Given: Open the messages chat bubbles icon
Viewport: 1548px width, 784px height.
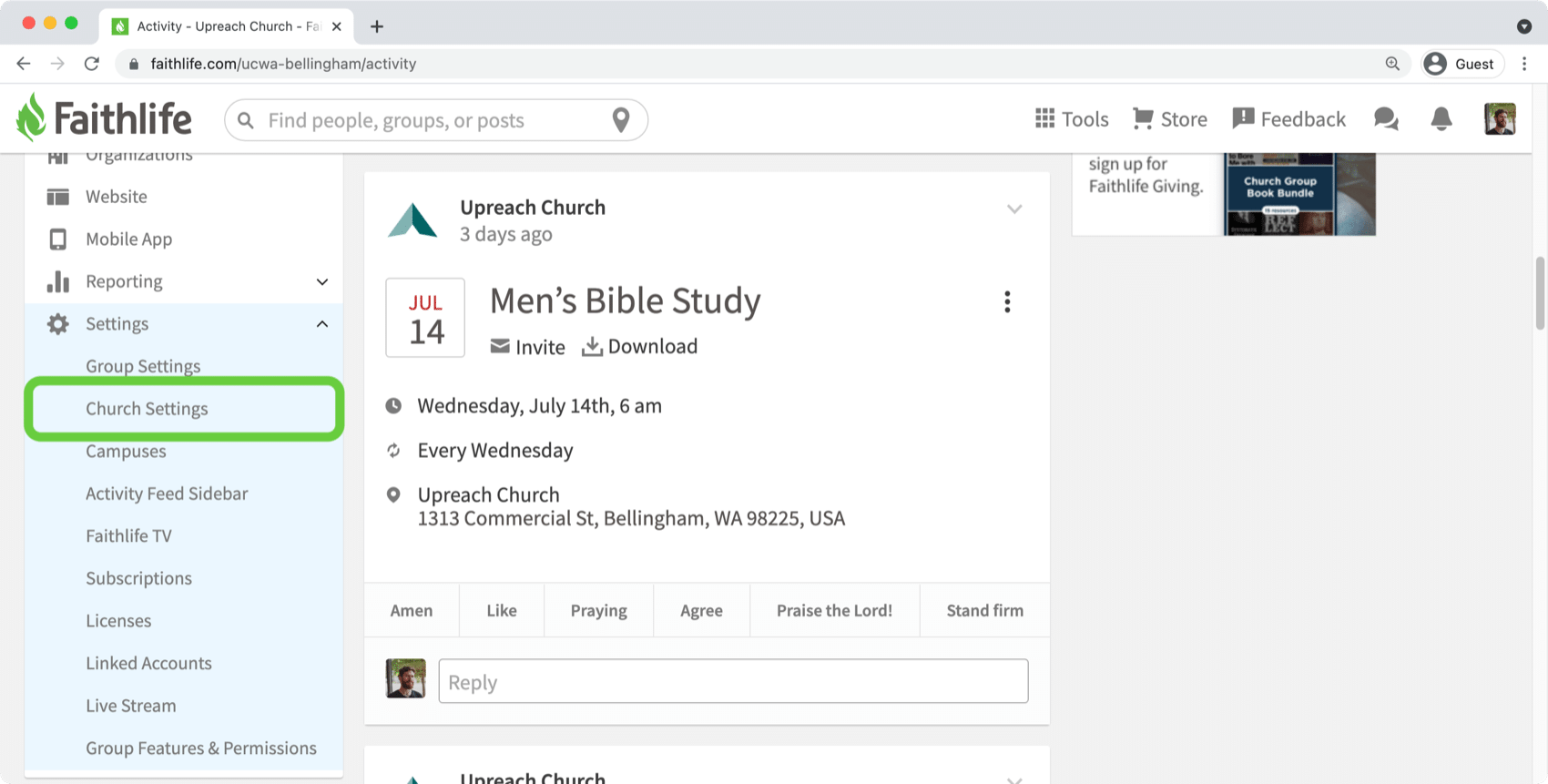Looking at the screenshot, I should (1386, 119).
